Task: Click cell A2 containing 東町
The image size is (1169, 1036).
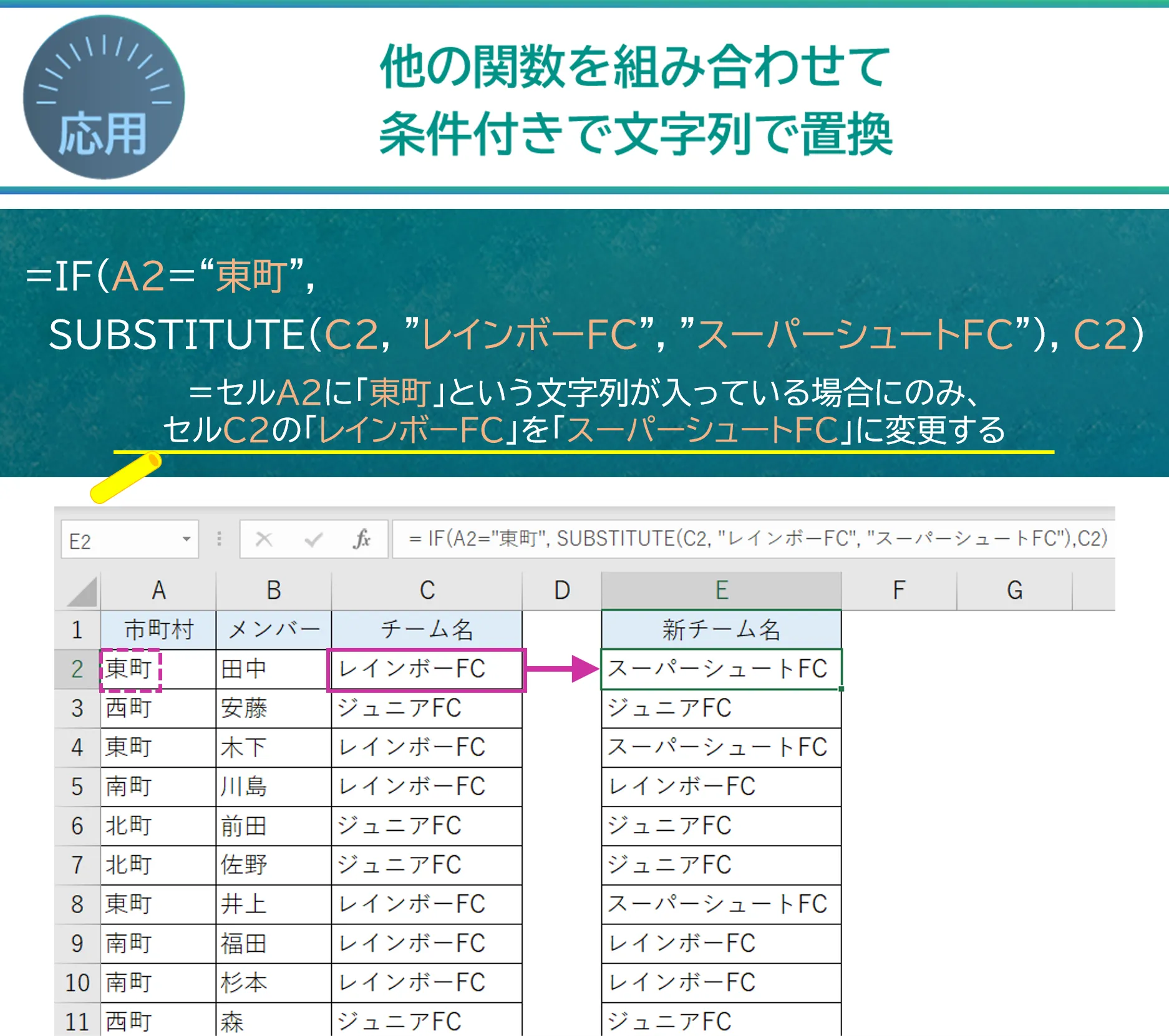Action: tap(158, 669)
